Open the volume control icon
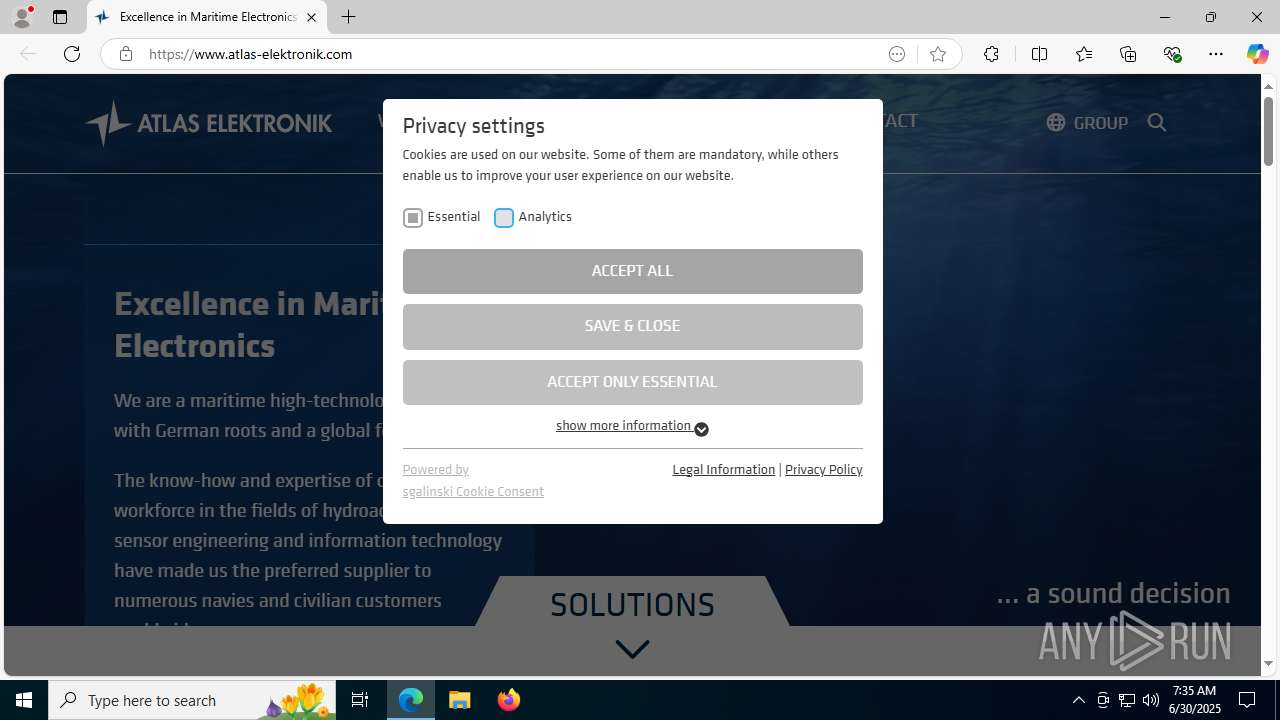Image resolution: width=1280 pixels, height=720 pixels. tap(1151, 700)
